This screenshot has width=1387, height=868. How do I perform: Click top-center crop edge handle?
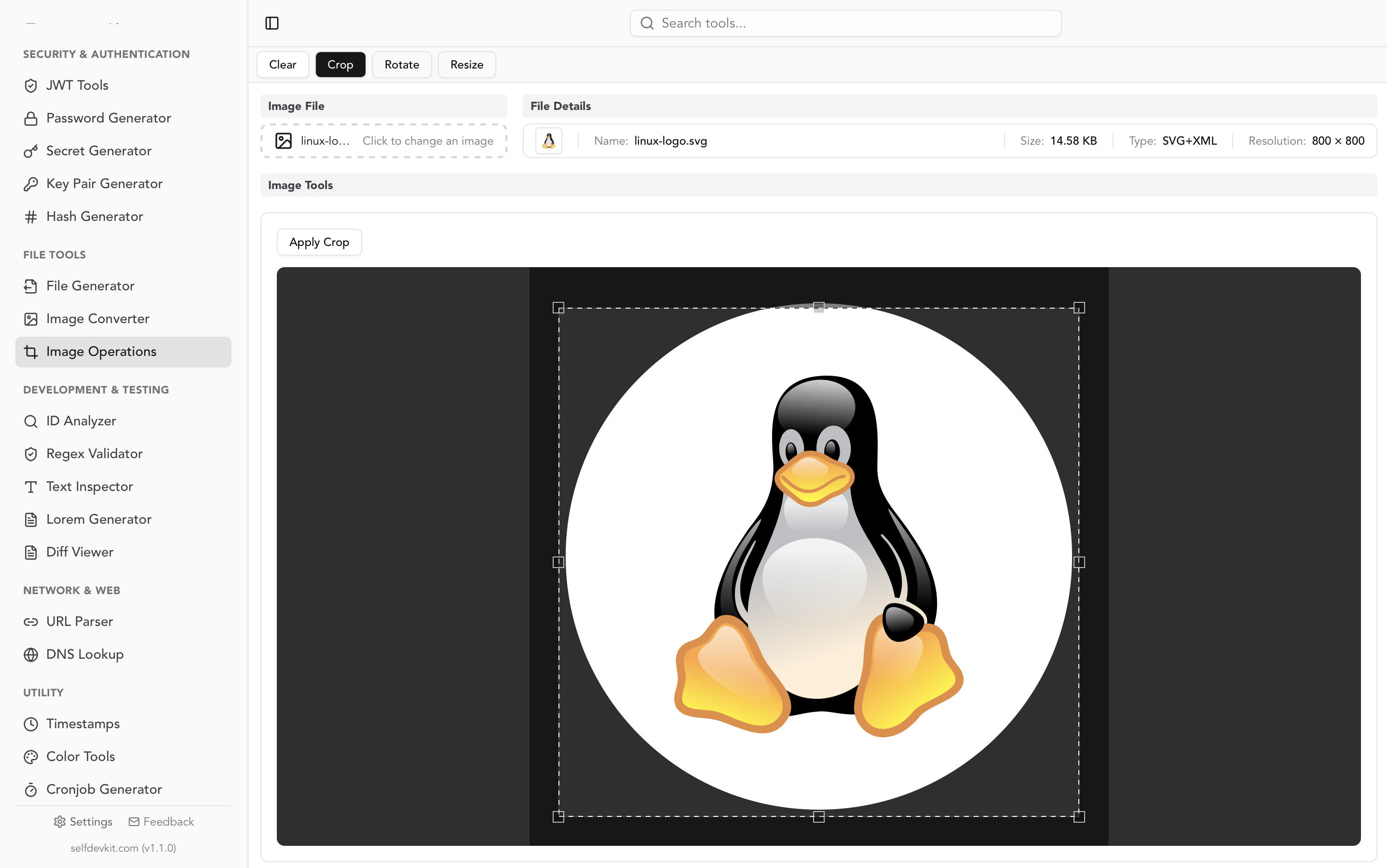tap(819, 308)
